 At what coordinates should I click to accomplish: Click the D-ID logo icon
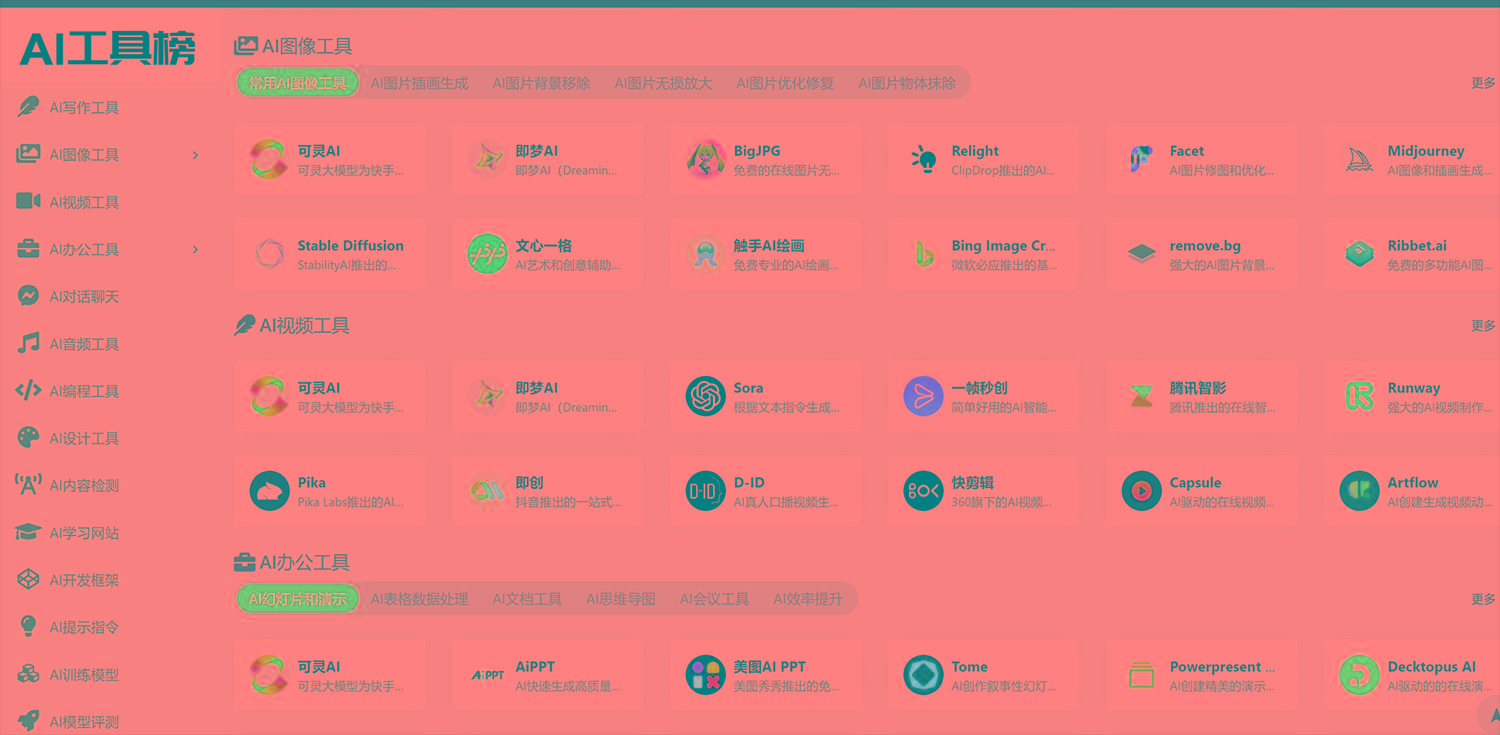[706, 490]
